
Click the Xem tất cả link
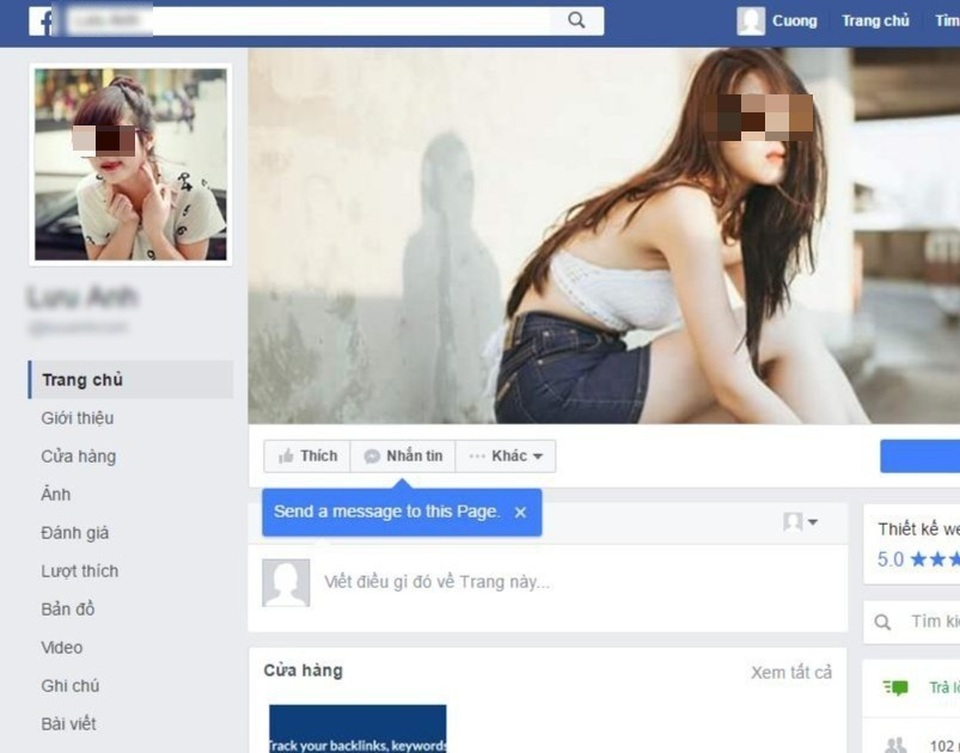click(791, 672)
